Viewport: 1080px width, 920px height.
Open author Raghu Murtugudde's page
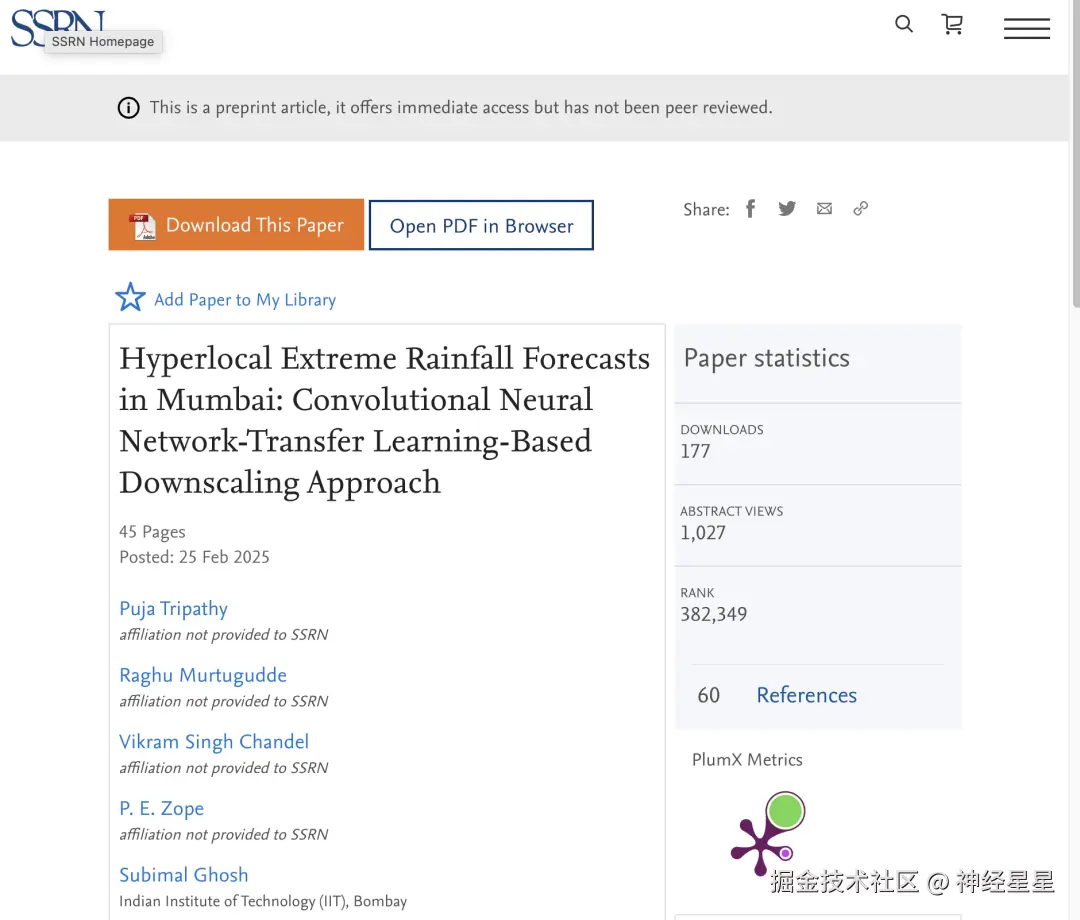click(x=203, y=676)
